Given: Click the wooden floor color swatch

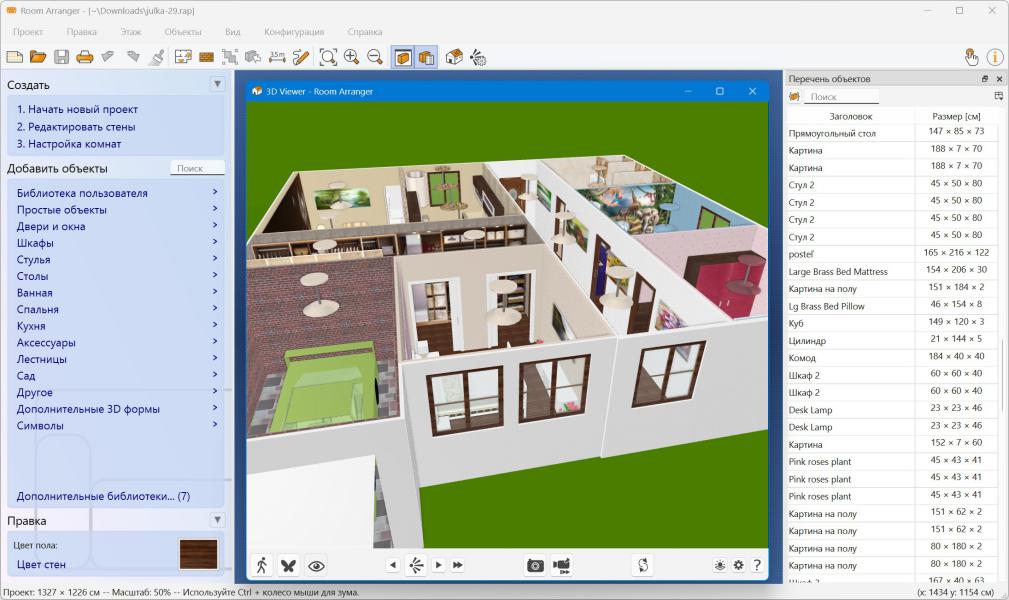Looking at the screenshot, I should click(x=197, y=553).
